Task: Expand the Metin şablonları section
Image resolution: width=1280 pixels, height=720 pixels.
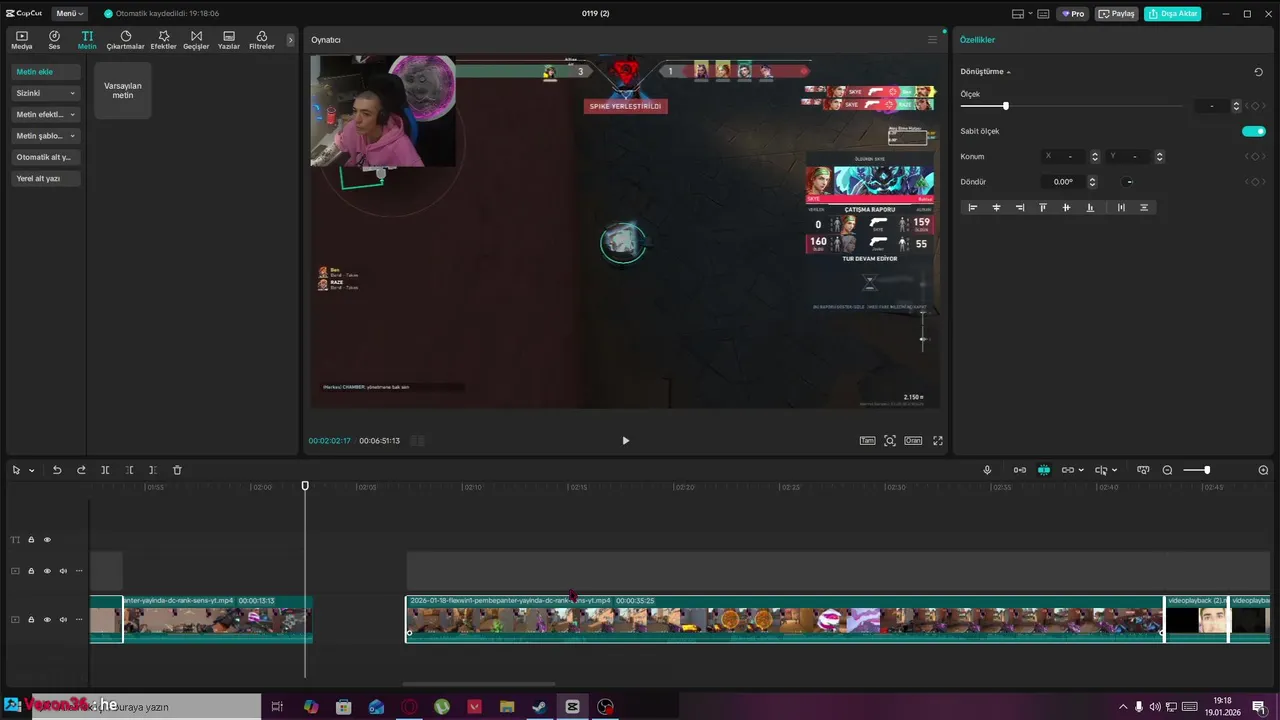Action: click(46, 136)
